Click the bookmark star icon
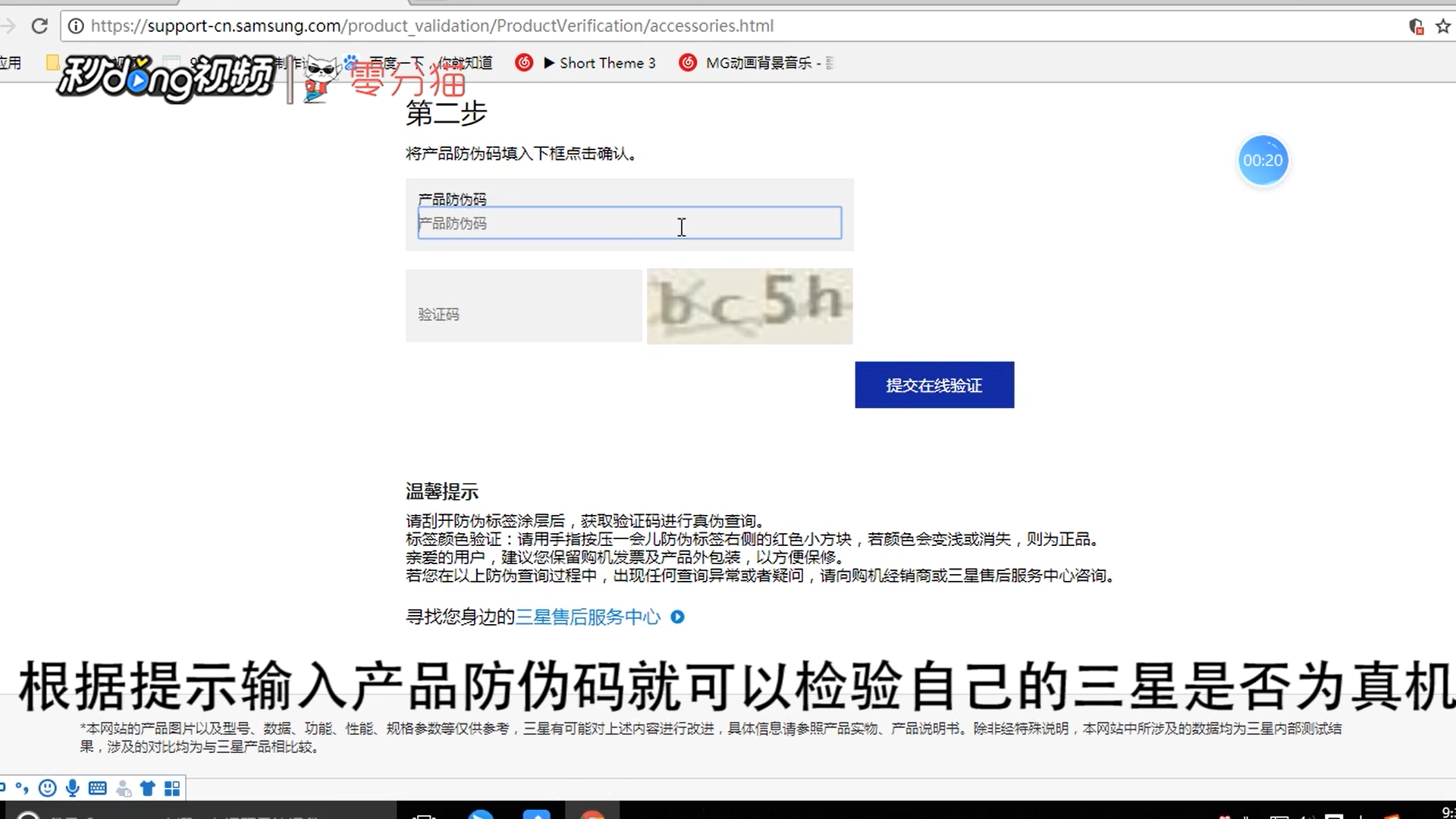1456x819 pixels. pyautogui.click(x=1442, y=27)
